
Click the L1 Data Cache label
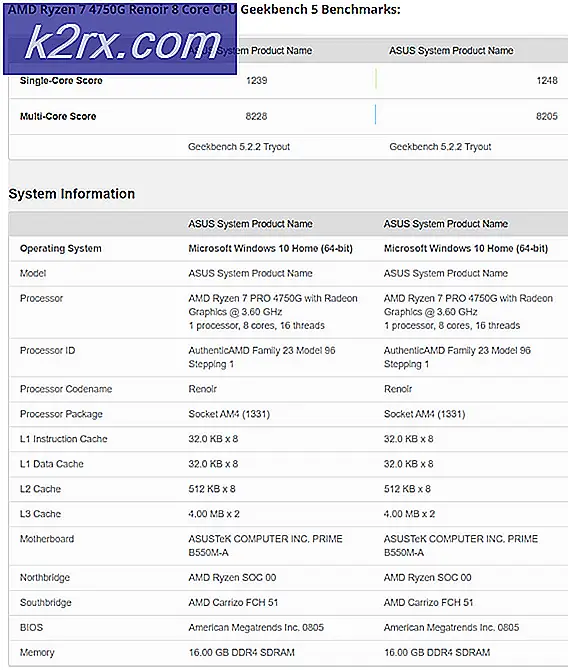point(52,464)
